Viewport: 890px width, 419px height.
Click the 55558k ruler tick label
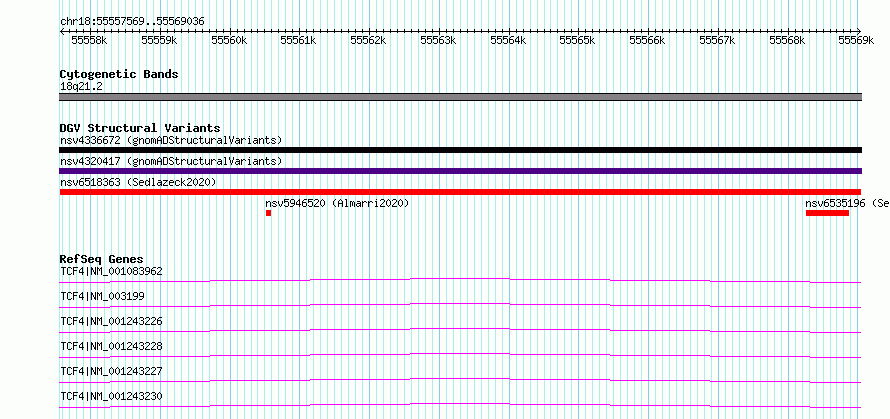90,40
